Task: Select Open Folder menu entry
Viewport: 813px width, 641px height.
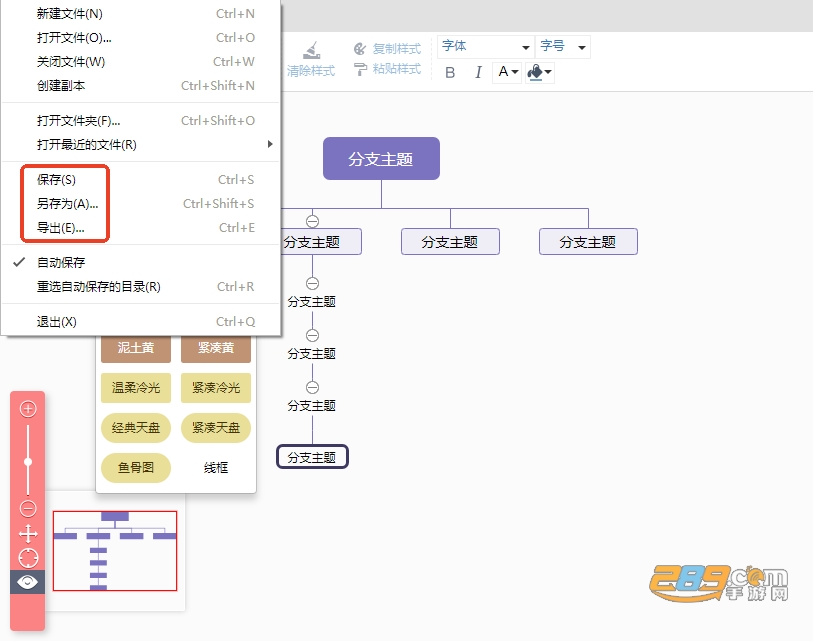Action: [141, 120]
